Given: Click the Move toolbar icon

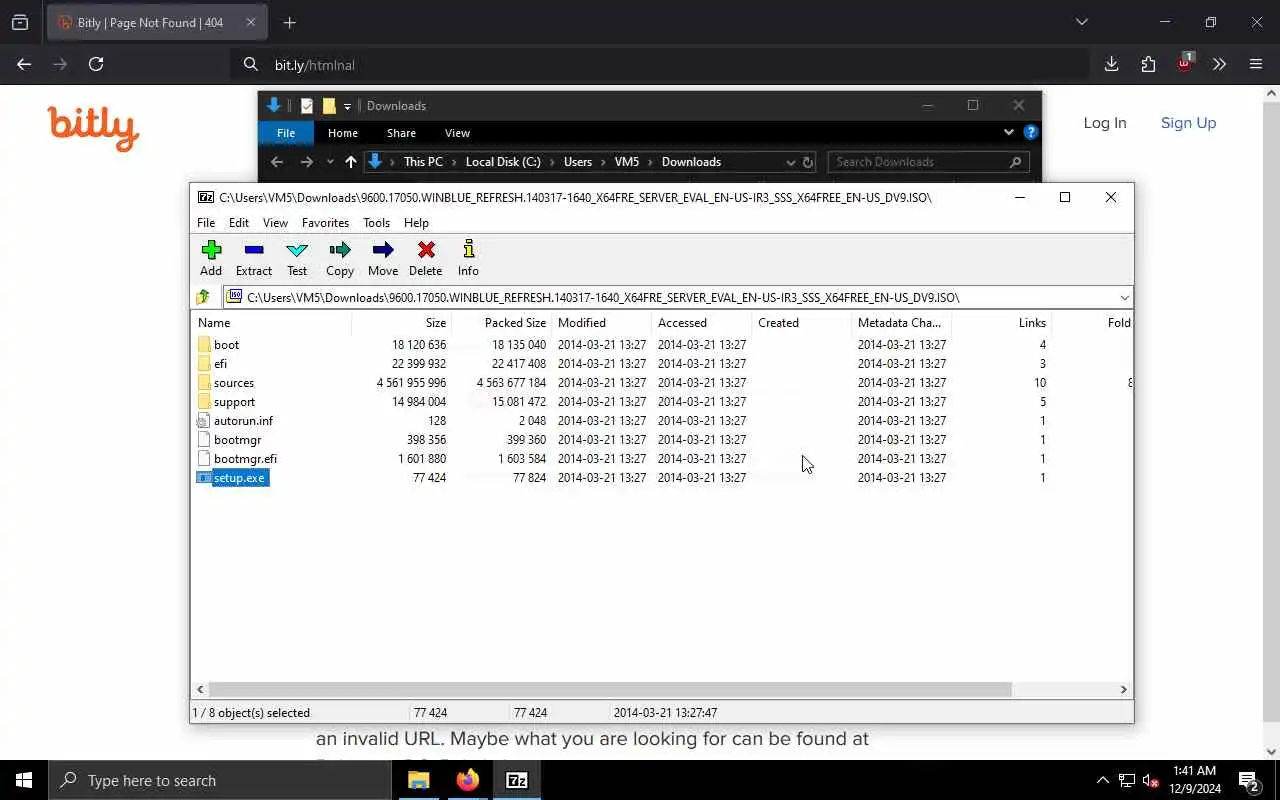Looking at the screenshot, I should point(383,258).
